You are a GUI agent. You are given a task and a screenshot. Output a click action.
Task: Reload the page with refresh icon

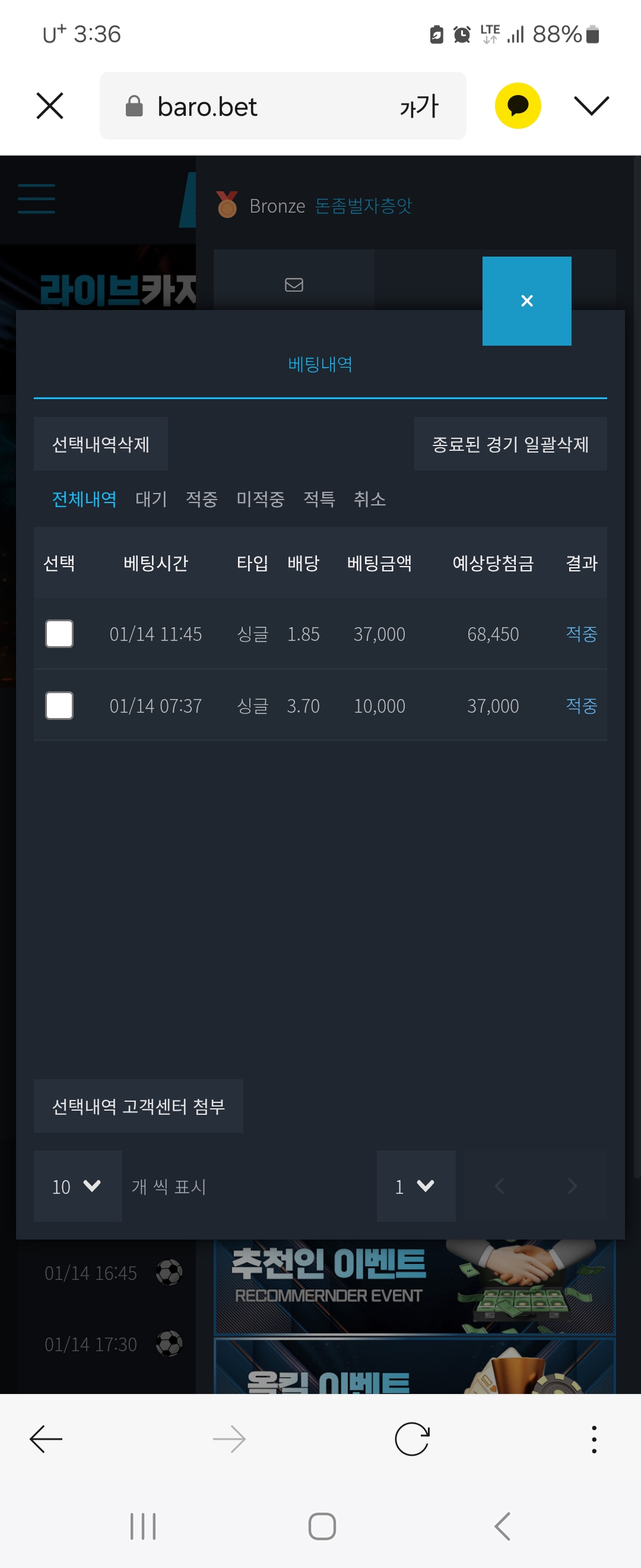point(412,1440)
